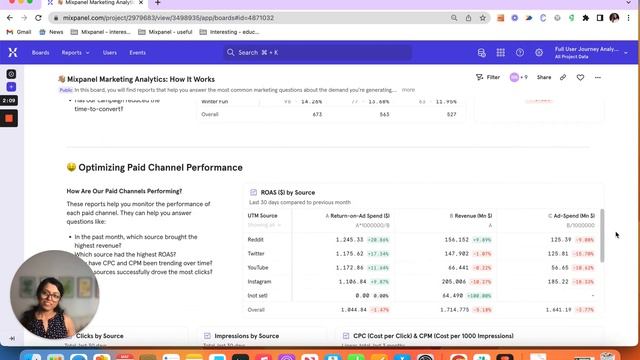The image size is (640, 360).
Task: Copy board link with chain icon
Action: [563, 77]
